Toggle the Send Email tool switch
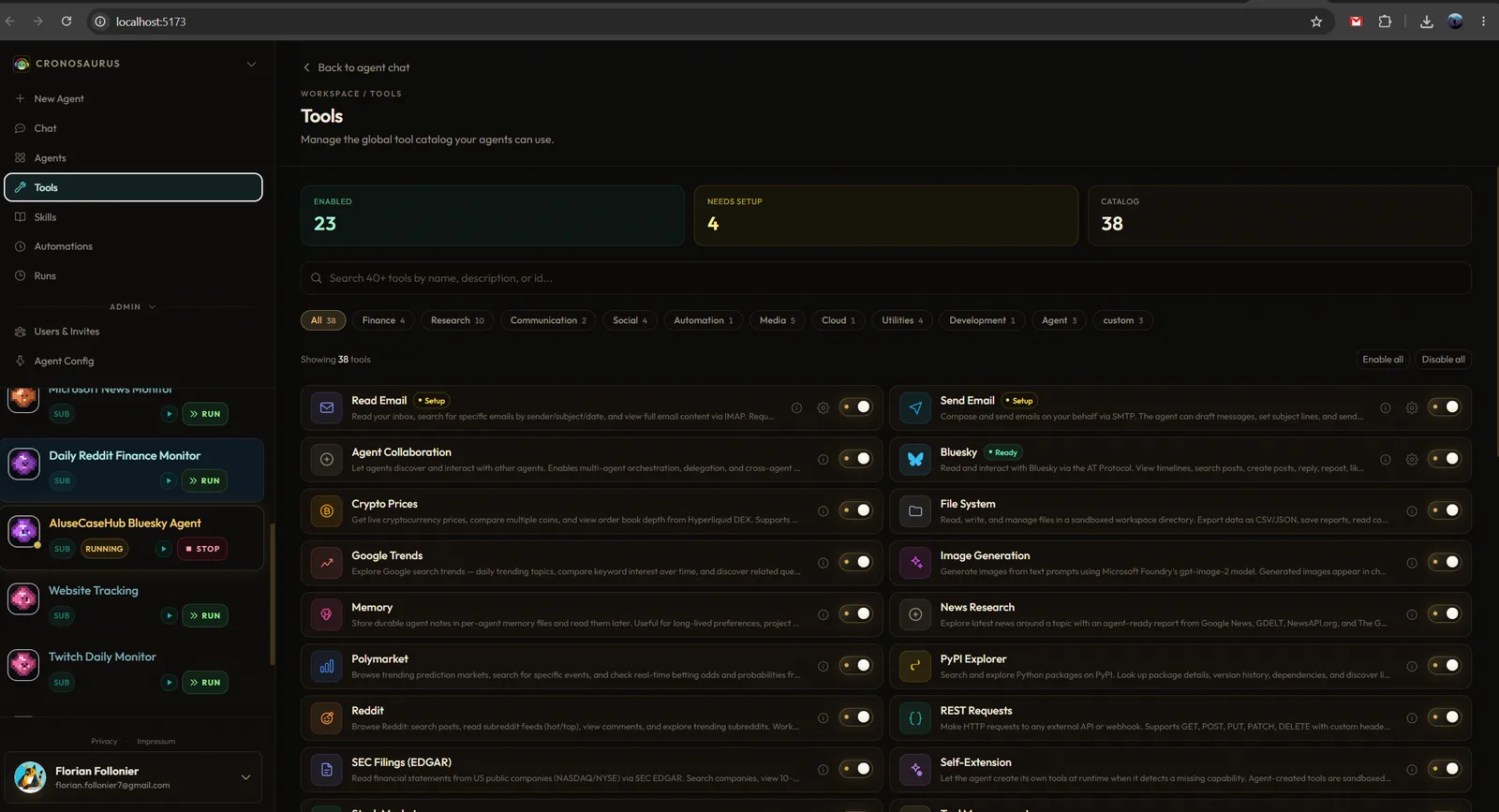1499x812 pixels. (x=1444, y=407)
